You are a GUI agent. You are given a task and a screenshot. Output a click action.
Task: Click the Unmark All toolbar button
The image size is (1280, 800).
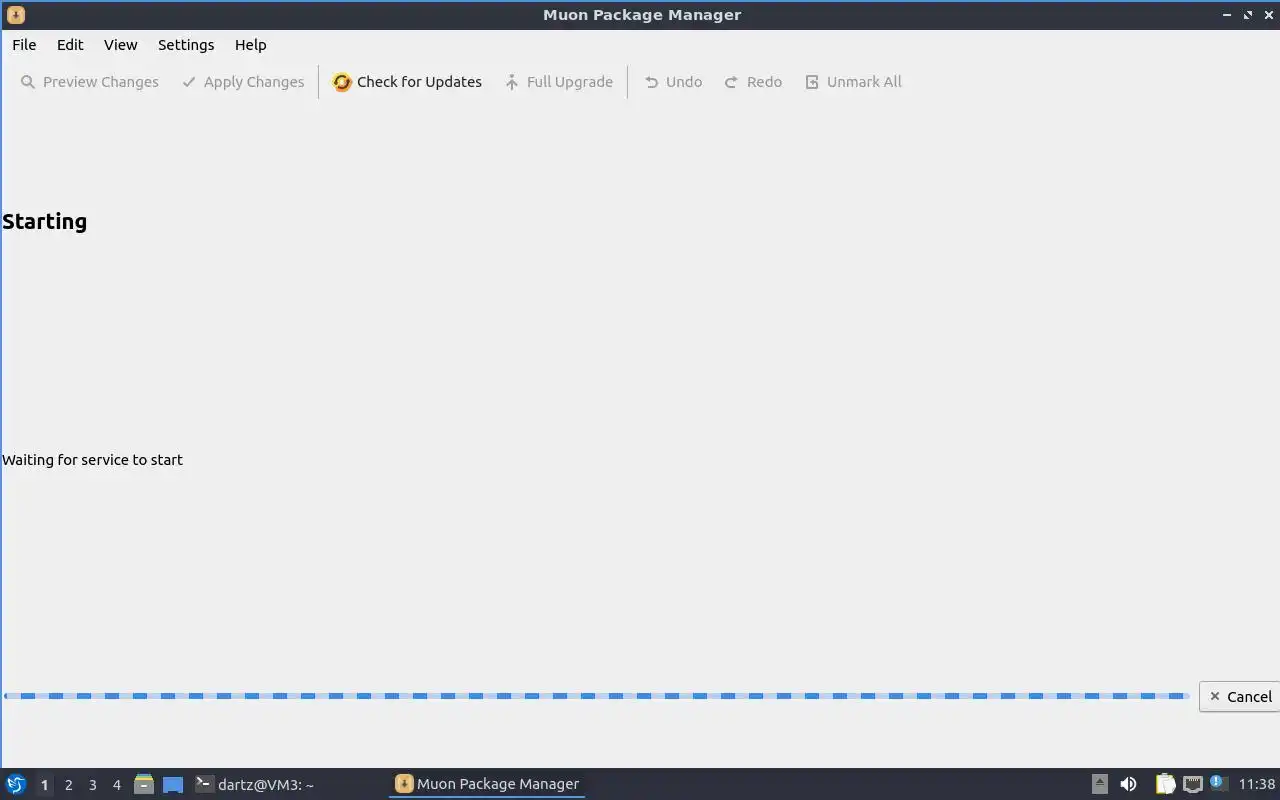853,82
